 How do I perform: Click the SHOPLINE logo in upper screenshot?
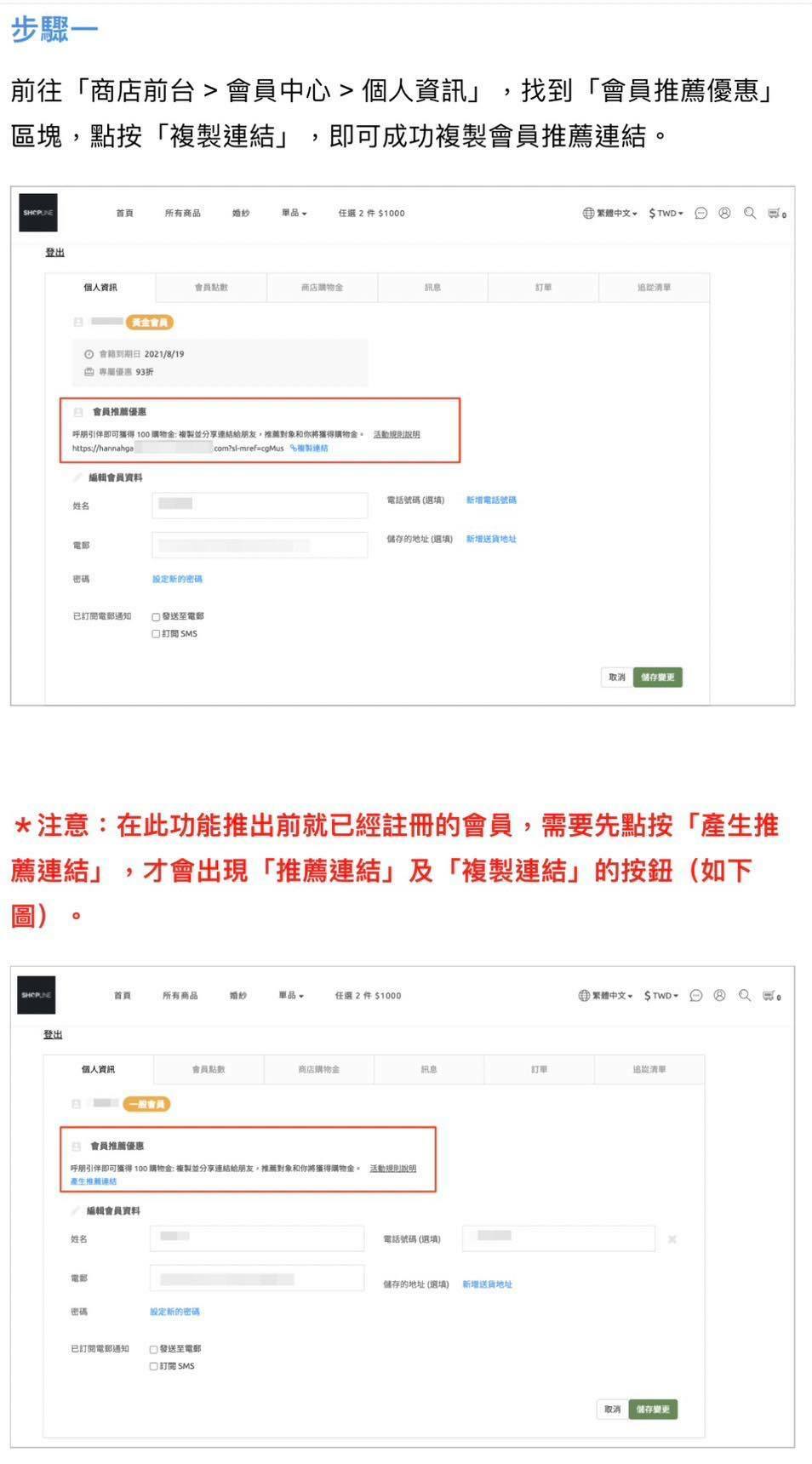[x=38, y=213]
